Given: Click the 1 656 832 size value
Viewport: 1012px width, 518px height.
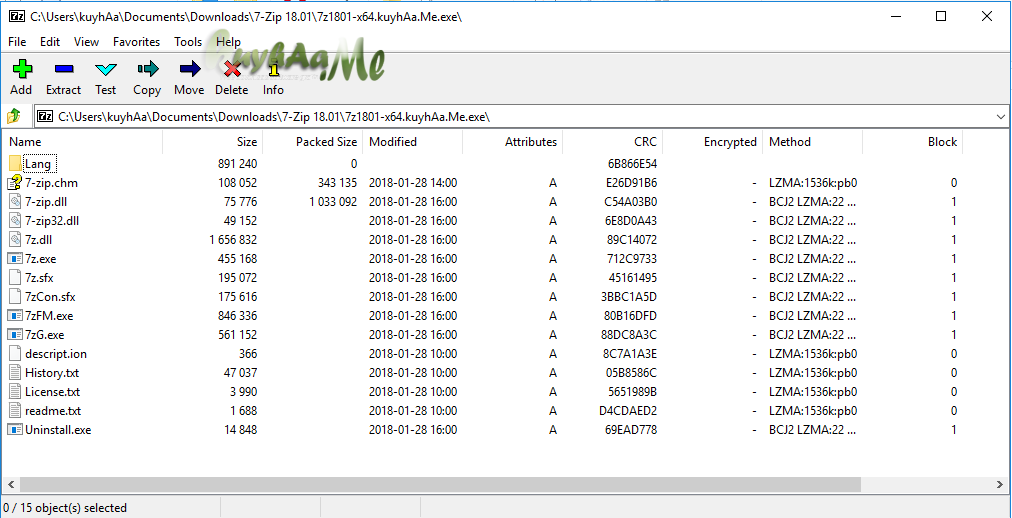Looking at the screenshot, I should (x=233, y=240).
